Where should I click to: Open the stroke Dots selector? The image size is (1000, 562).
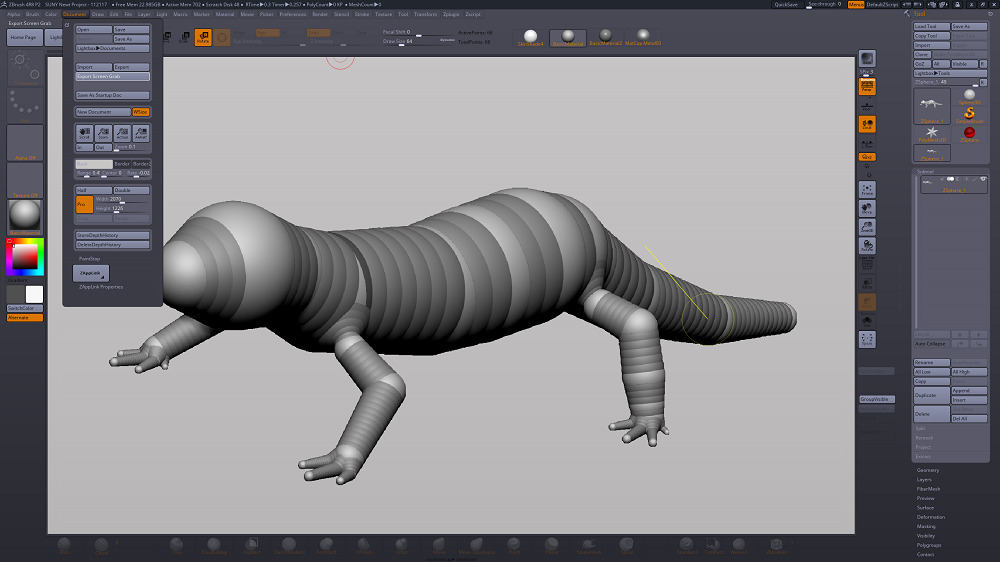tap(25, 105)
